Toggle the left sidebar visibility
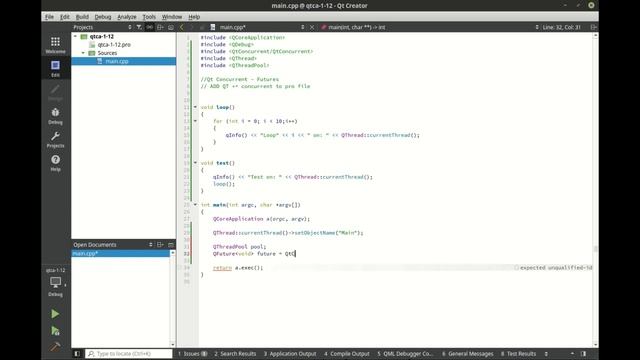640x360 pixels. tap(77, 353)
